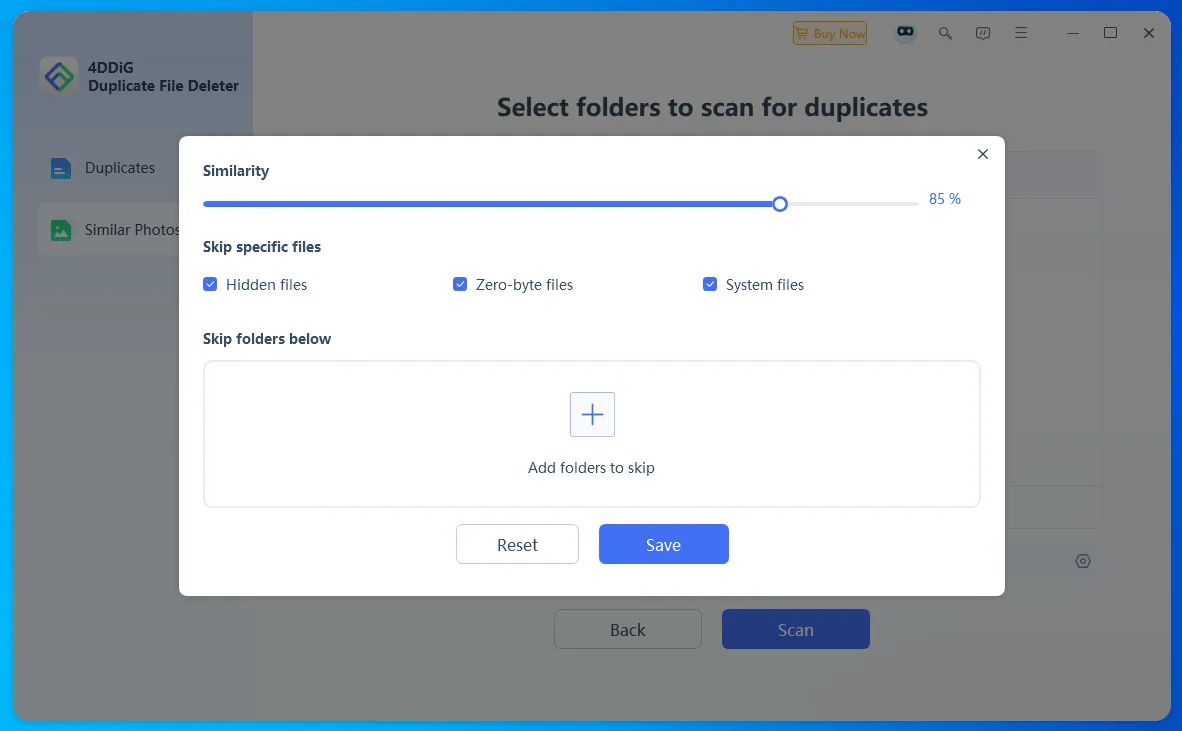Click the key-shaped register icon
This screenshot has height=731, width=1182.
point(945,33)
